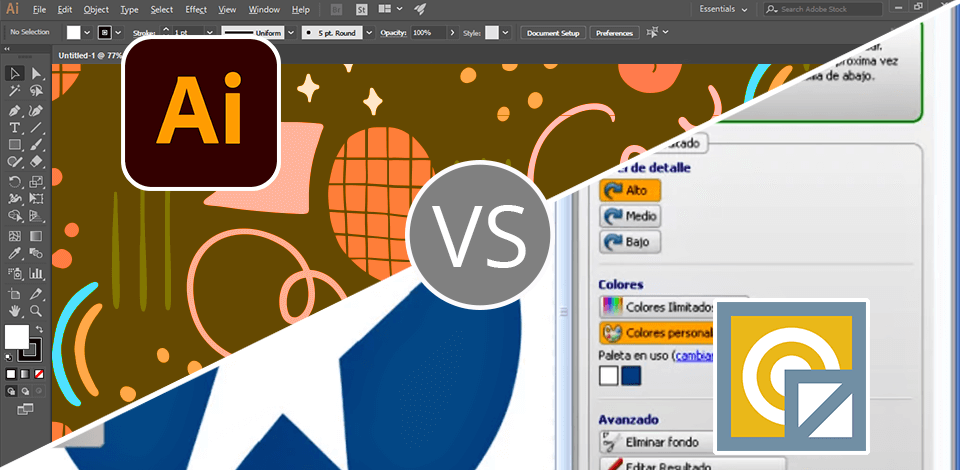Pick the Lasso tool
The width and height of the screenshot is (960, 470).
point(36,91)
